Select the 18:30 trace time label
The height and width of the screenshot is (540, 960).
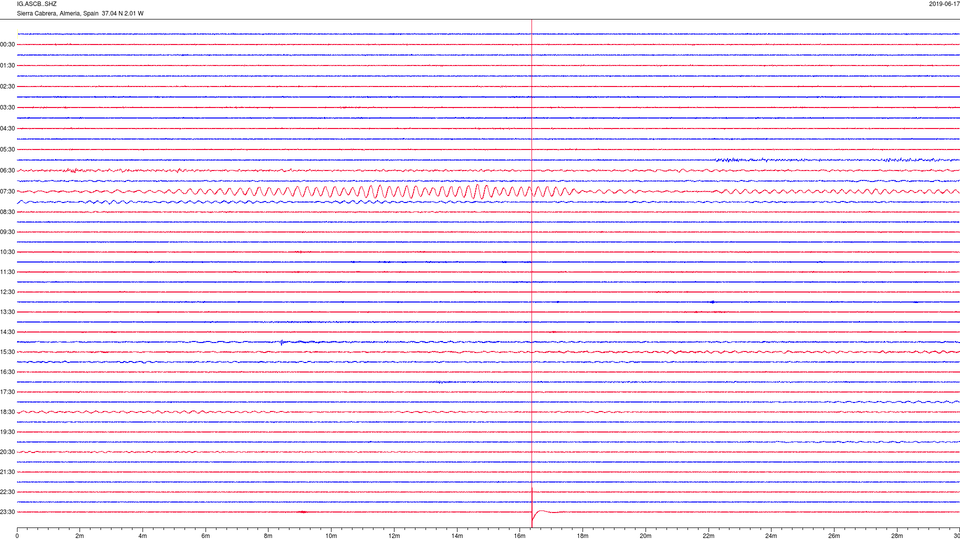tap(7, 412)
